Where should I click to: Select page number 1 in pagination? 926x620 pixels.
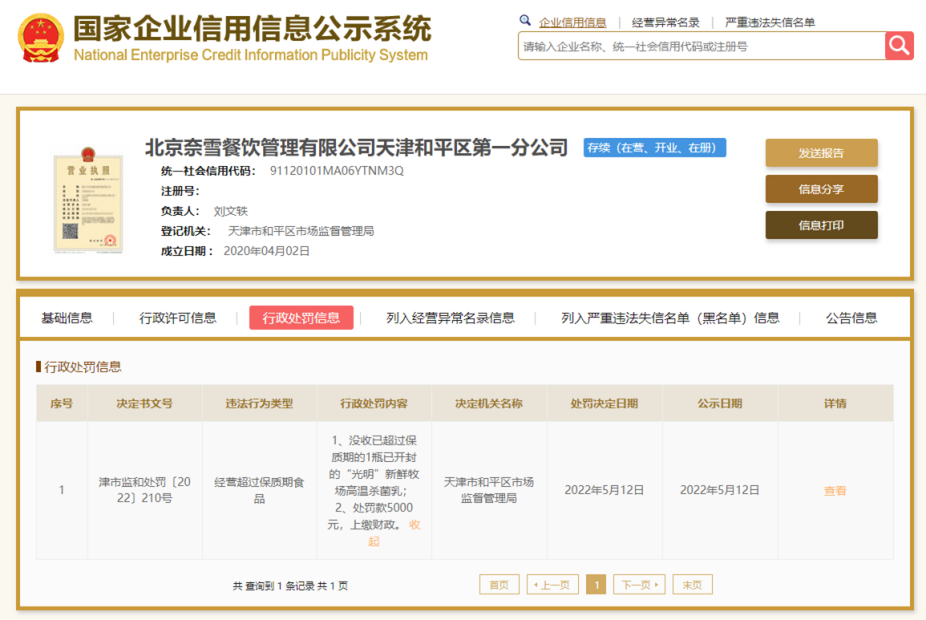point(596,585)
